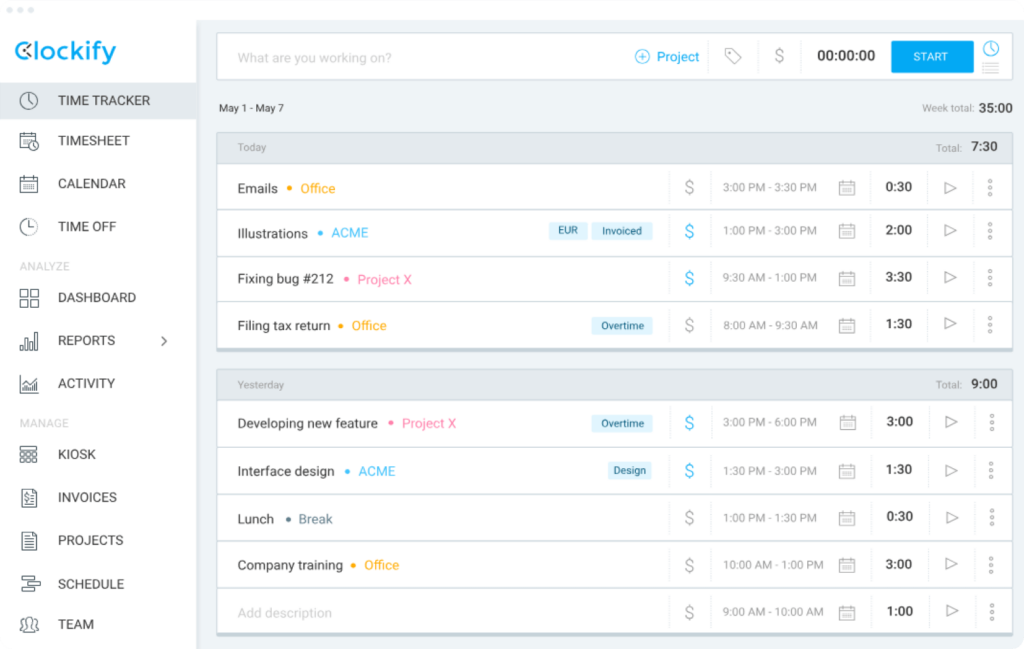
Task: Open date picker for Emails entry
Action: tap(847, 188)
